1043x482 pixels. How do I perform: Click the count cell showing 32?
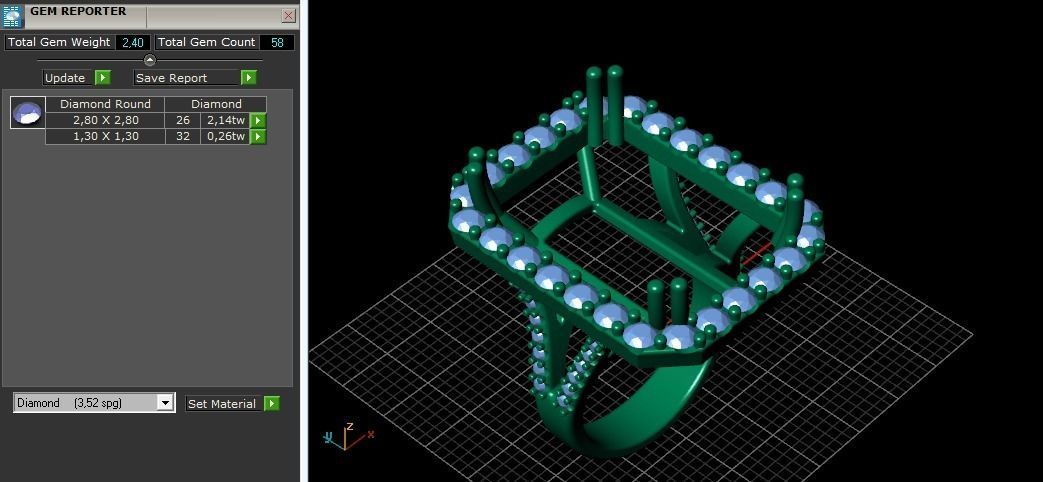183,136
